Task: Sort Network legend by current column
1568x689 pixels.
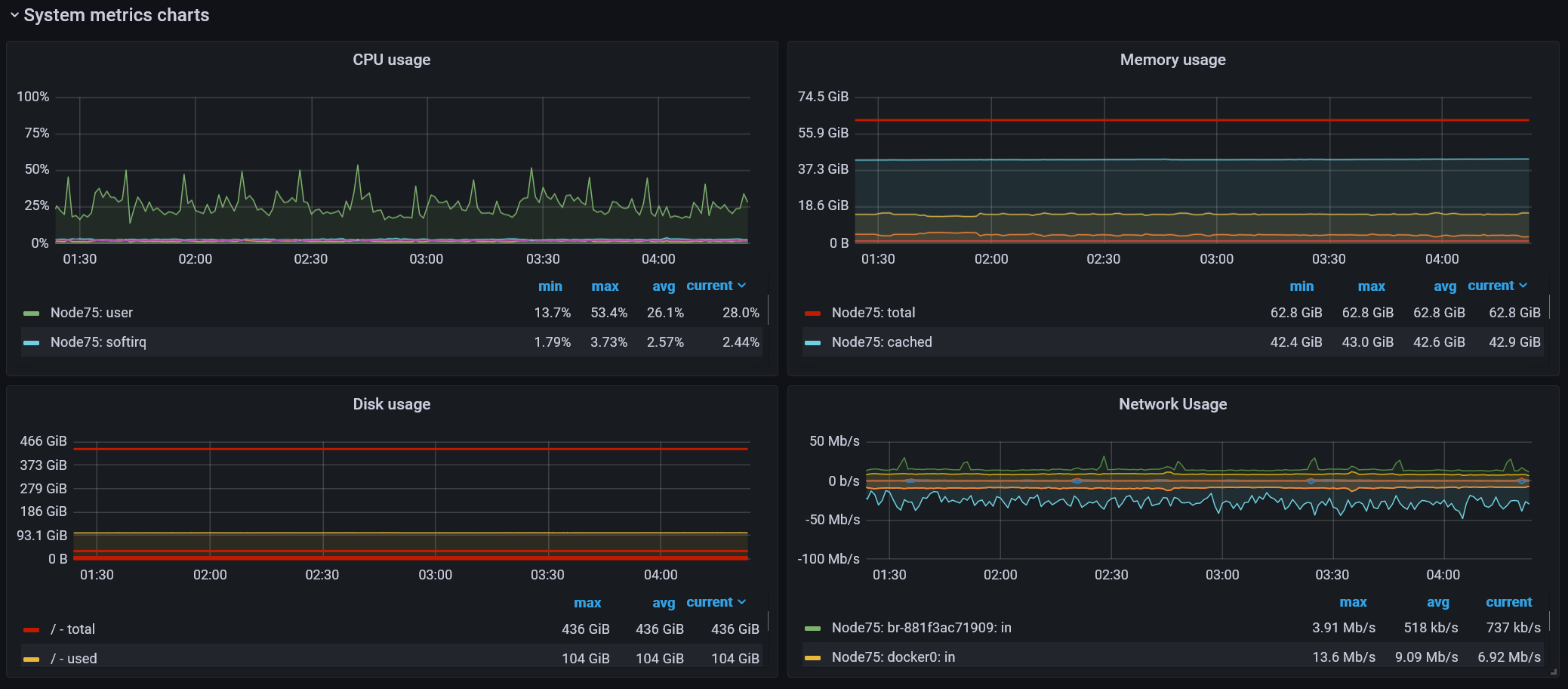Action: point(1509,602)
